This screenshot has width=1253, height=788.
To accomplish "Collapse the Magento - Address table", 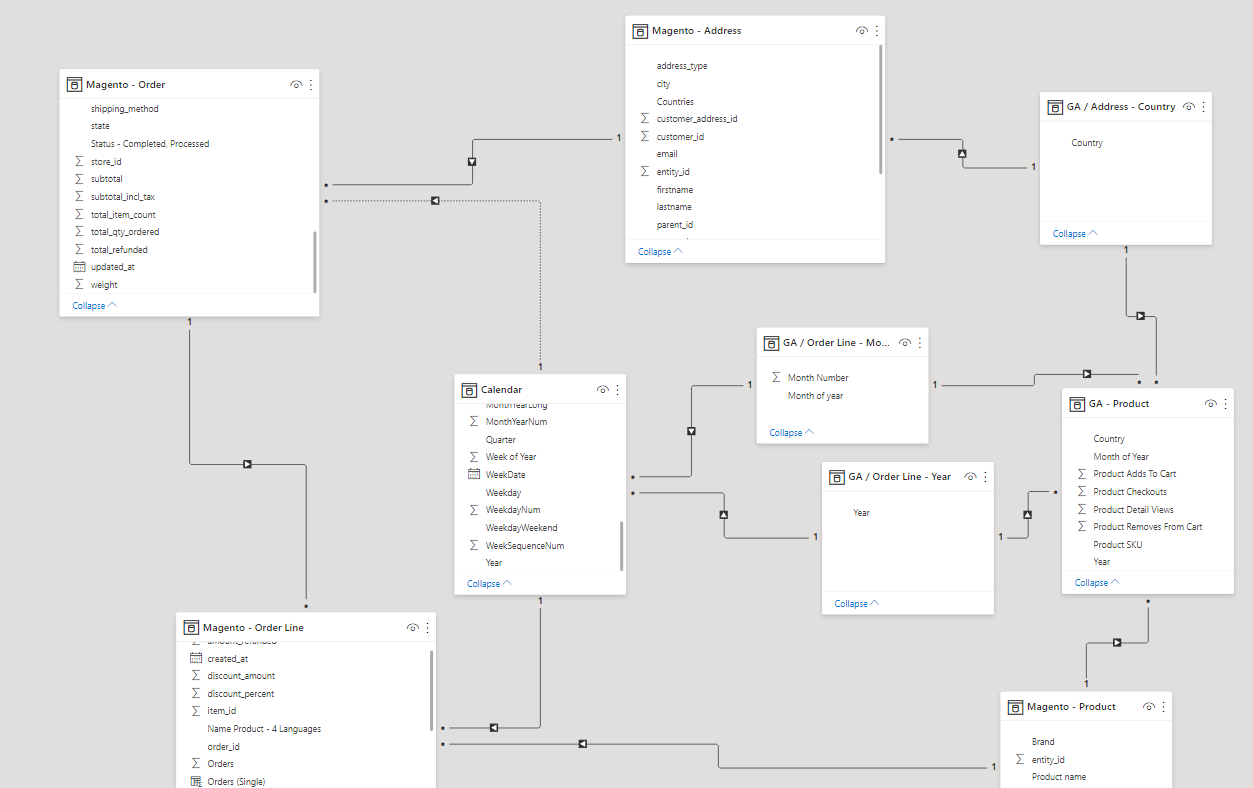I will tap(661, 251).
